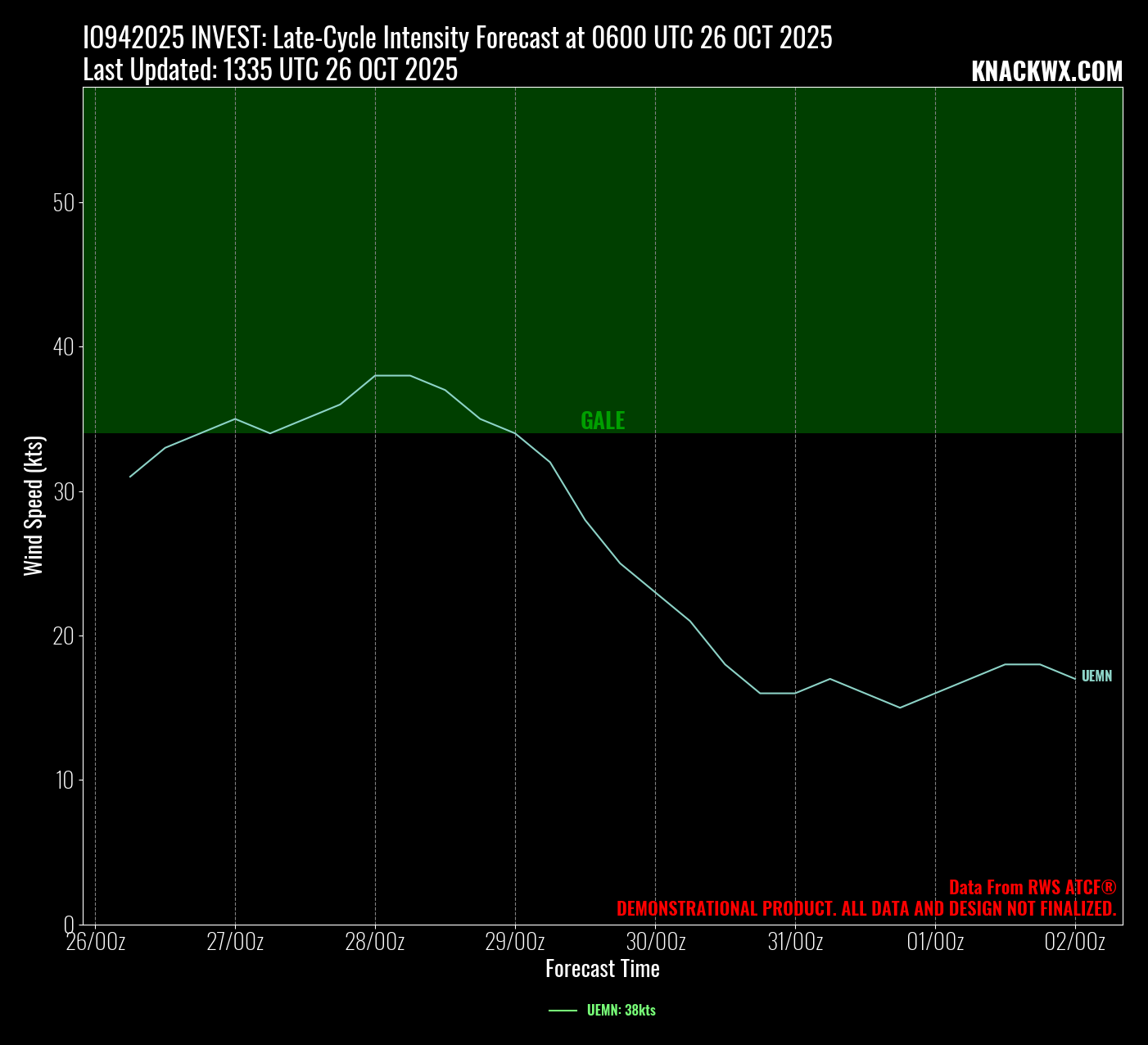1148x1045 pixels.
Task: Click the 'Forecast Time' axis title
Action: click(x=602, y=970)
